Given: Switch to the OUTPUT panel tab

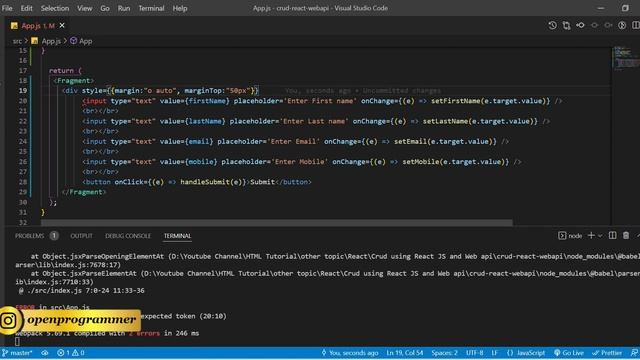Looking at the screenshot, I should click(81, 236).
